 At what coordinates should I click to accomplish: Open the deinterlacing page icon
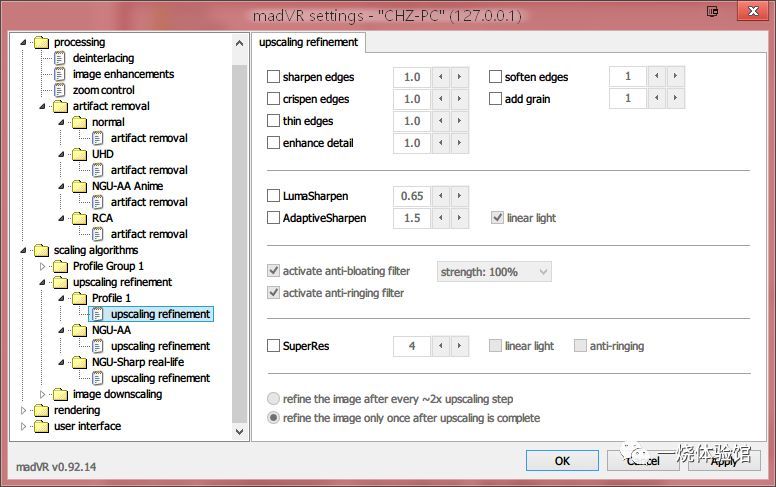59,58
